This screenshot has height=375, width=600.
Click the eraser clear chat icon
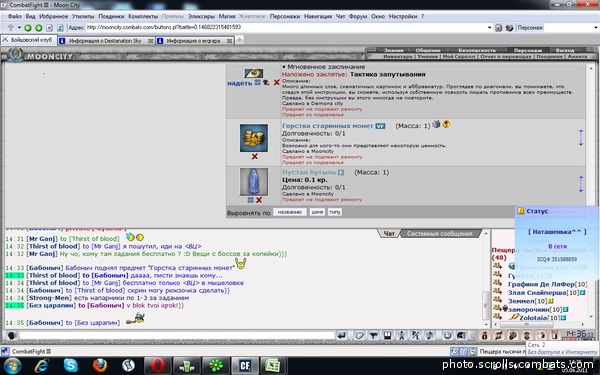(x=359, y=336)
